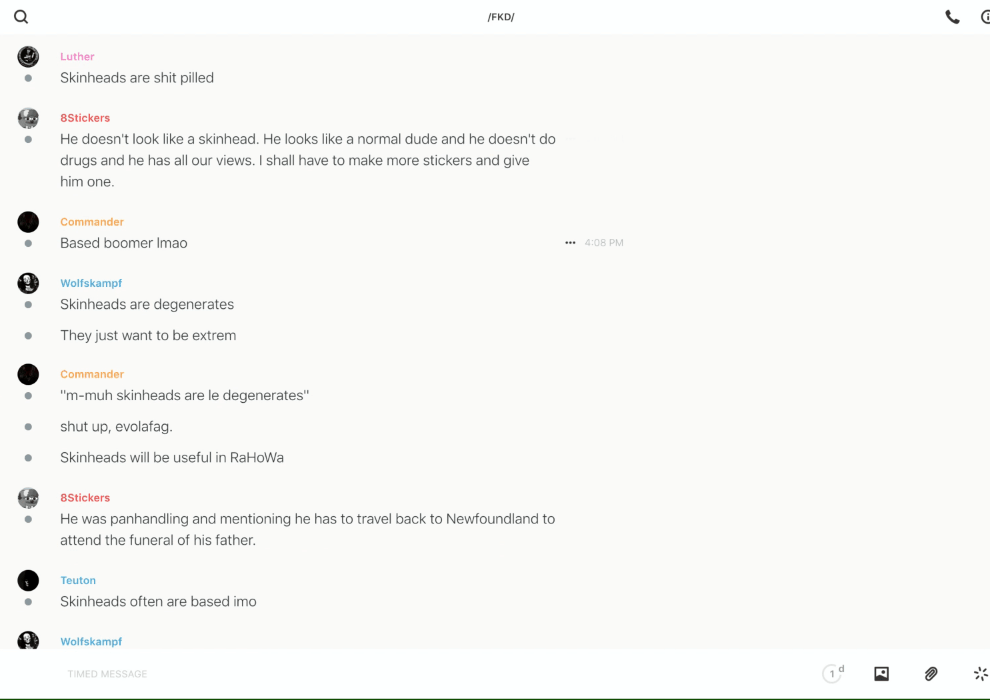Attach a picture to the message

(881, 674)
